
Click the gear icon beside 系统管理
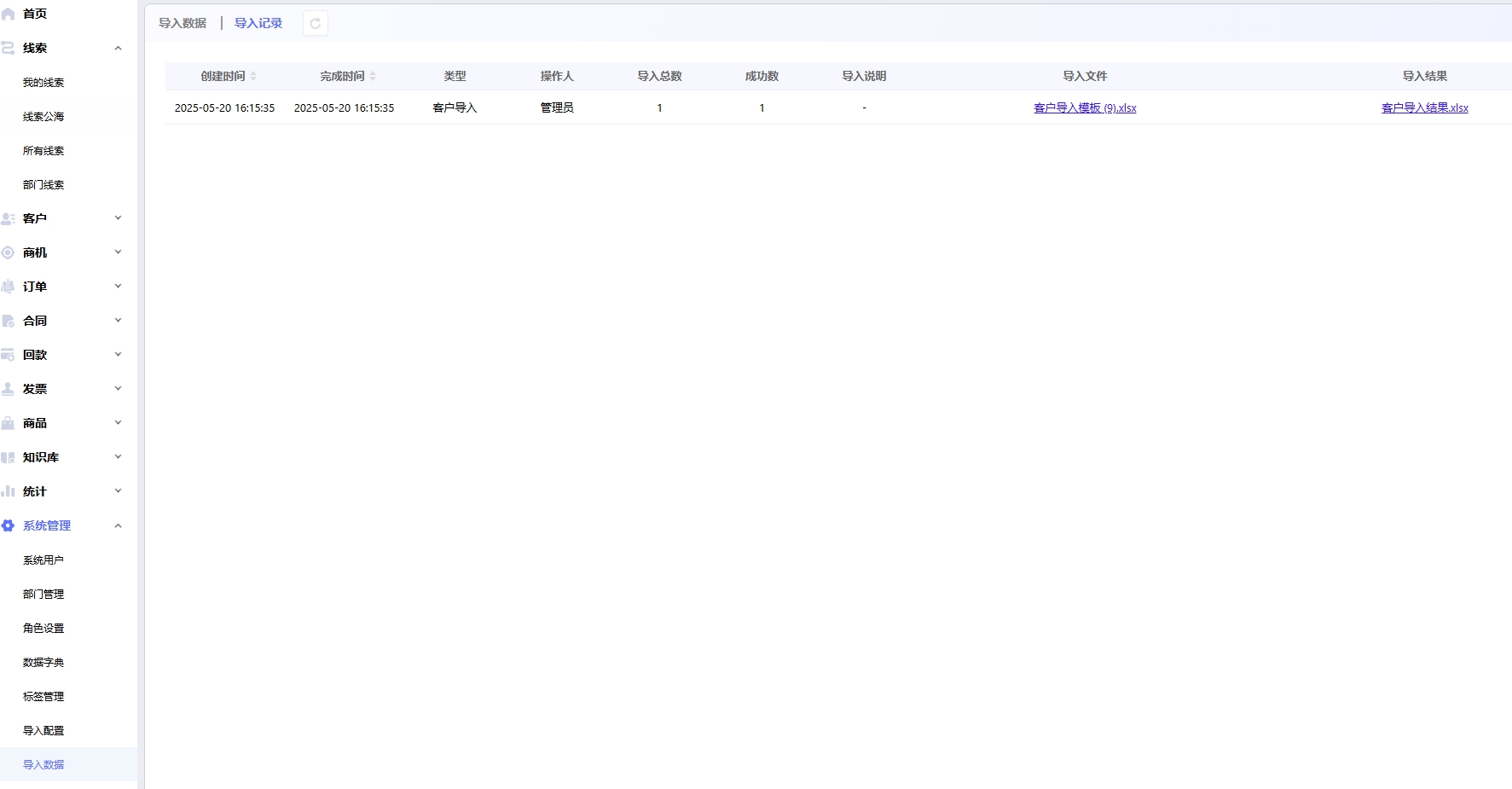coord(9,526)
